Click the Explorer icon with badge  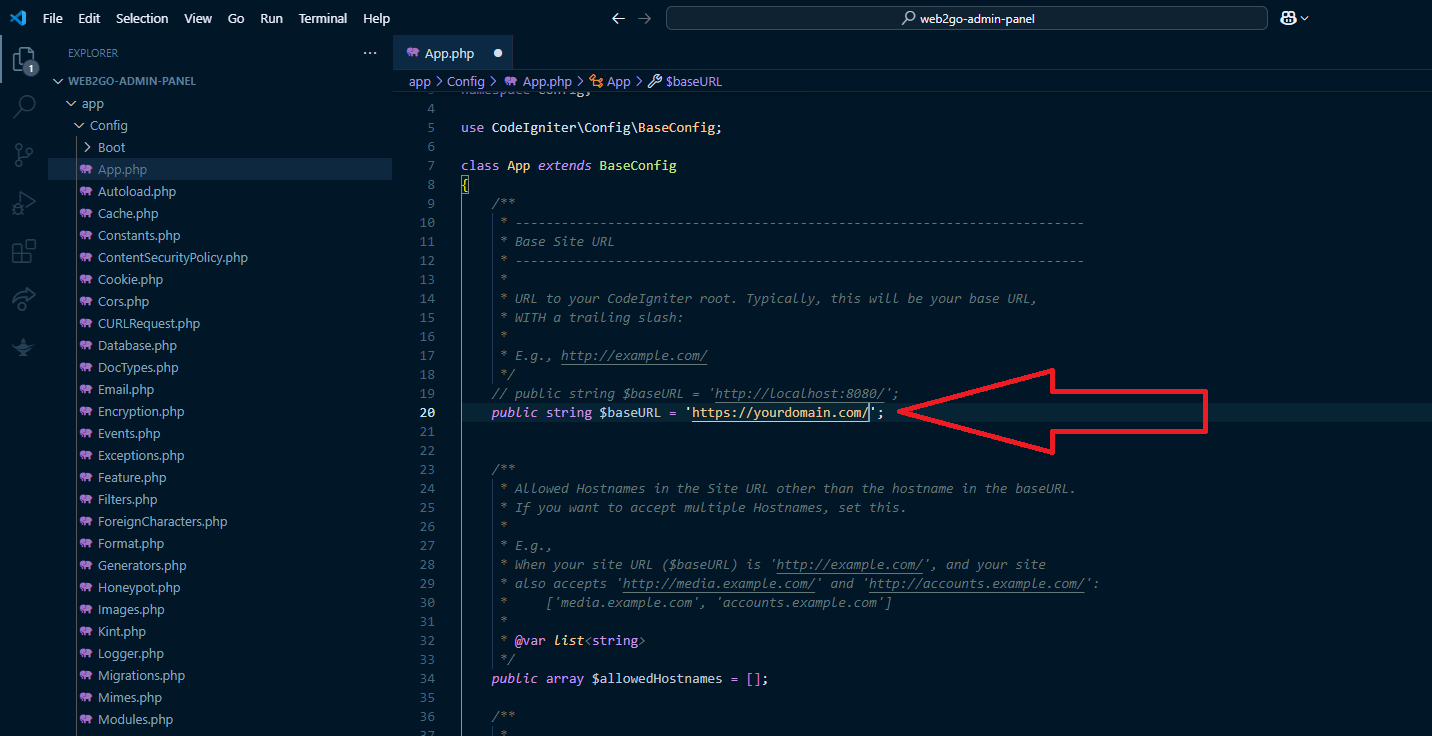pyautogui.click(x=24, y=60)
